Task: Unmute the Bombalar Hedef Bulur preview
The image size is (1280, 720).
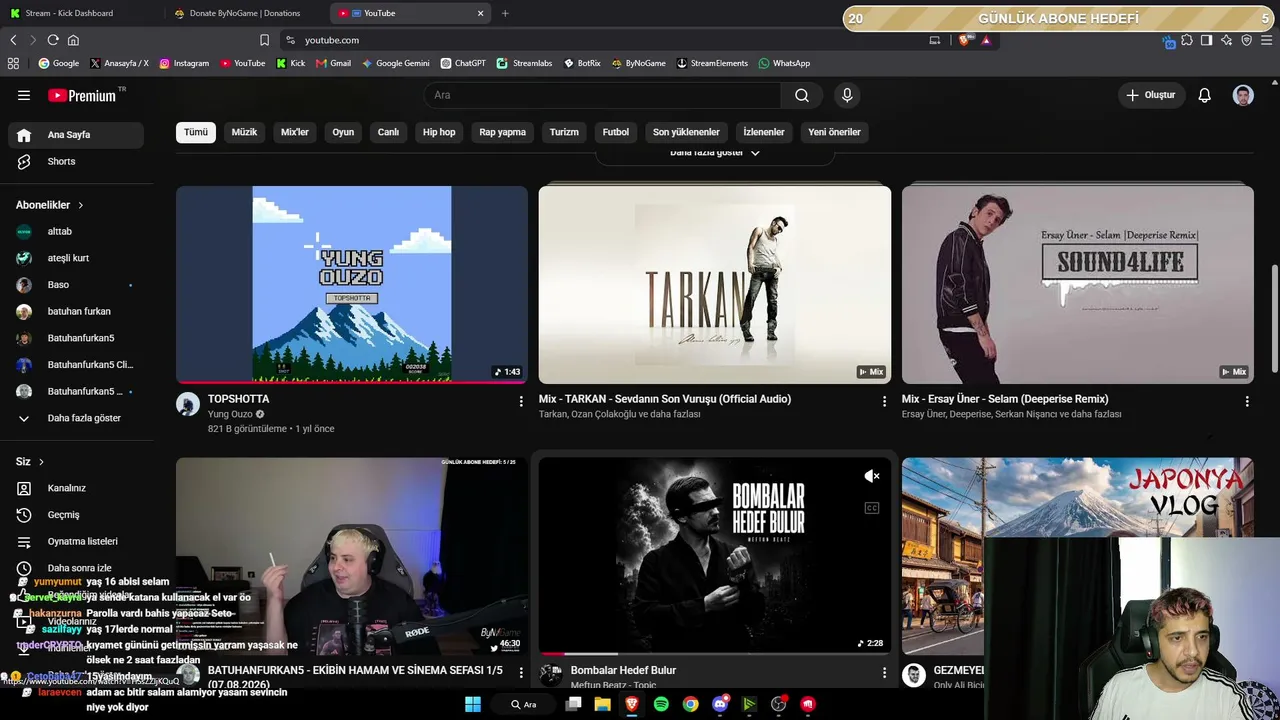Action: point(872,477)
